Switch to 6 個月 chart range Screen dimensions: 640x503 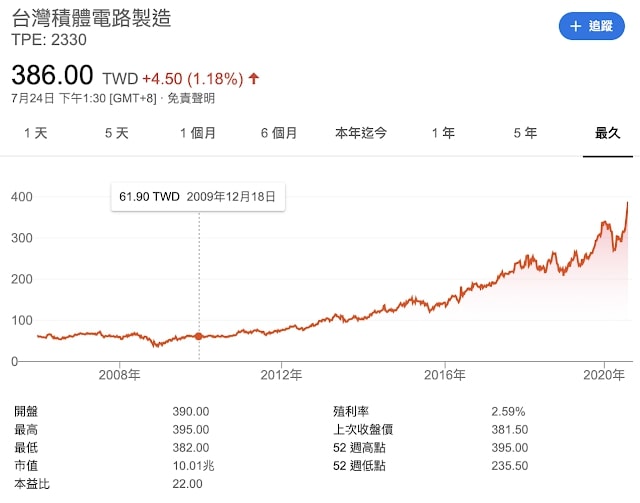tap(279, 133)
